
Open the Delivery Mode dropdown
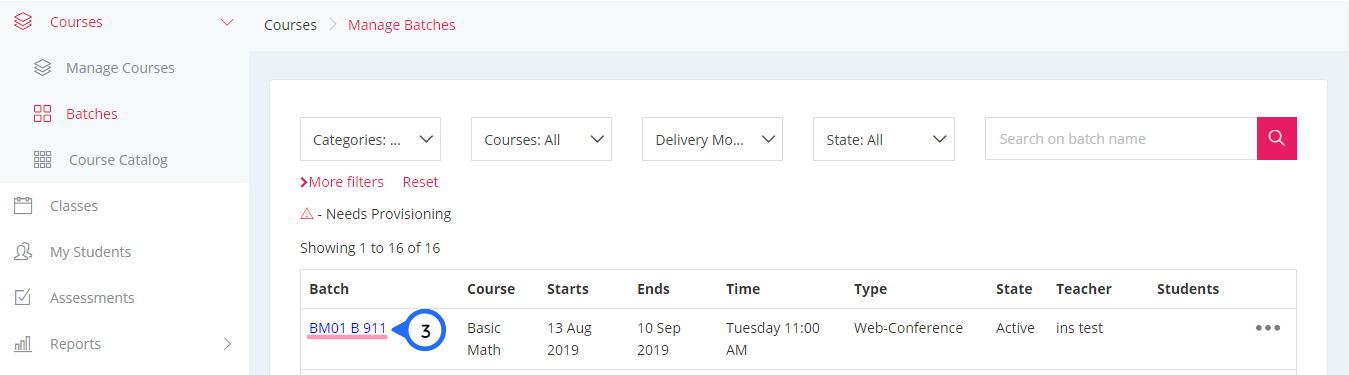click(x=712, y=139)
